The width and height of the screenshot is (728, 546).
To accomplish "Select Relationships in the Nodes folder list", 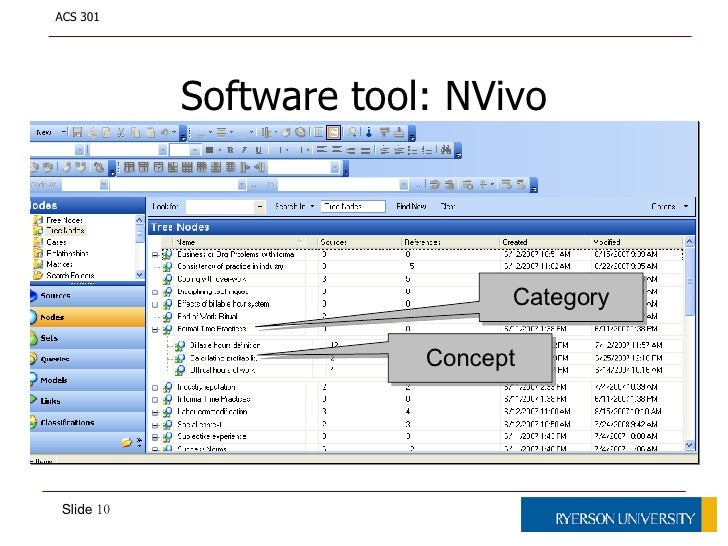I will [67, 253].
